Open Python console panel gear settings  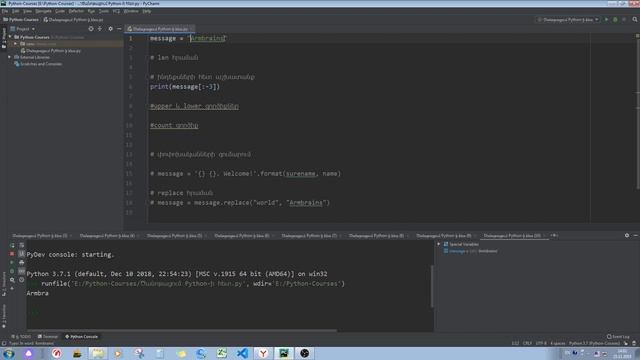pos(627,236)
